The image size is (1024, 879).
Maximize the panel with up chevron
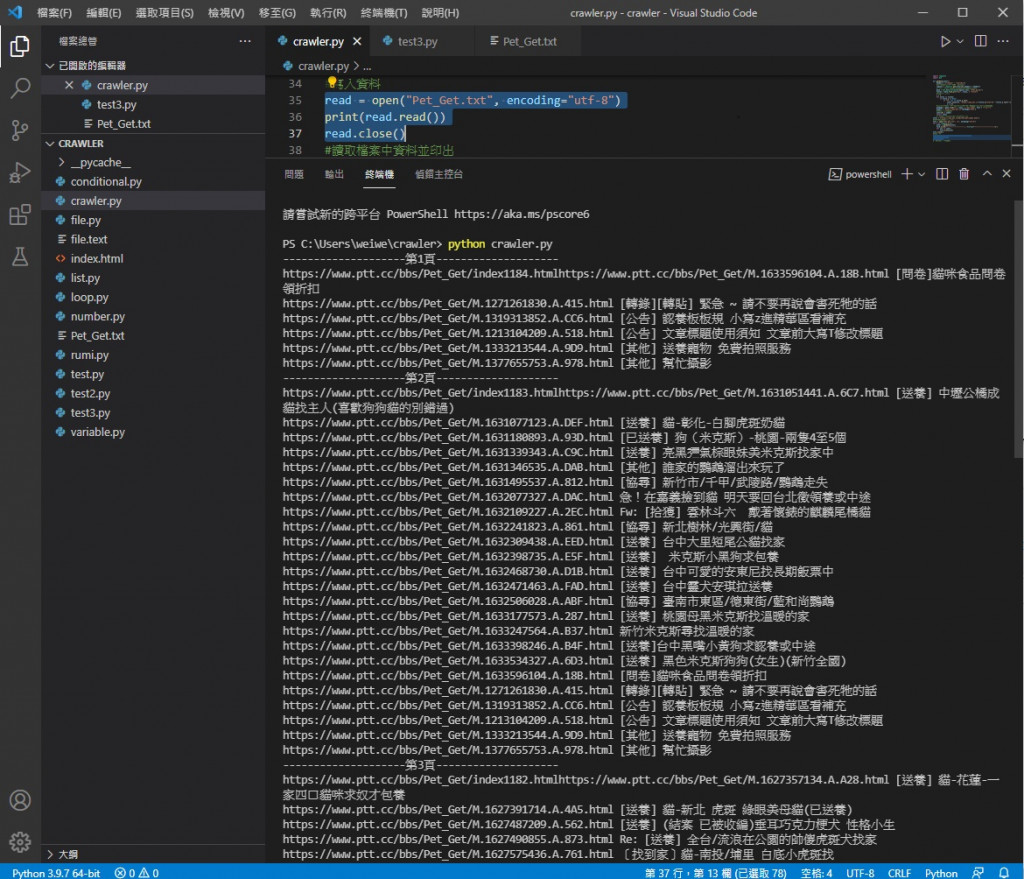(x=987, y=174)
